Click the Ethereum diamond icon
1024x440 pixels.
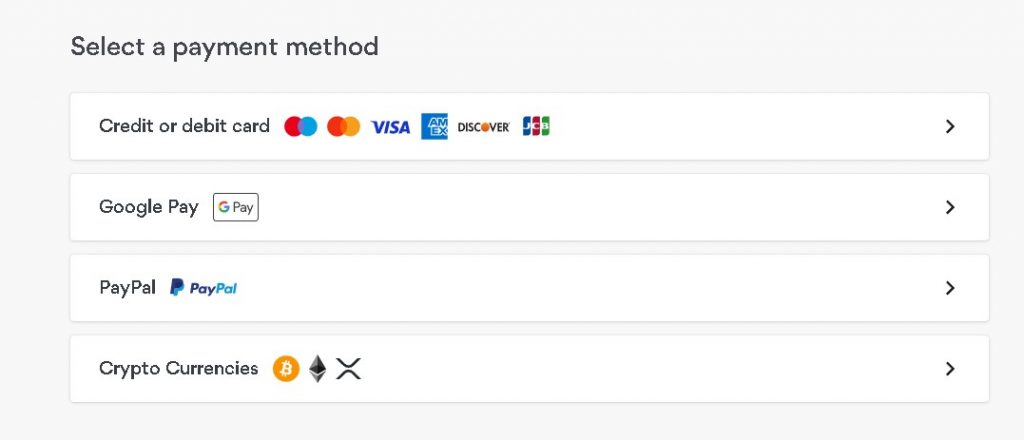pyautogui.click(x=317, y=369)
